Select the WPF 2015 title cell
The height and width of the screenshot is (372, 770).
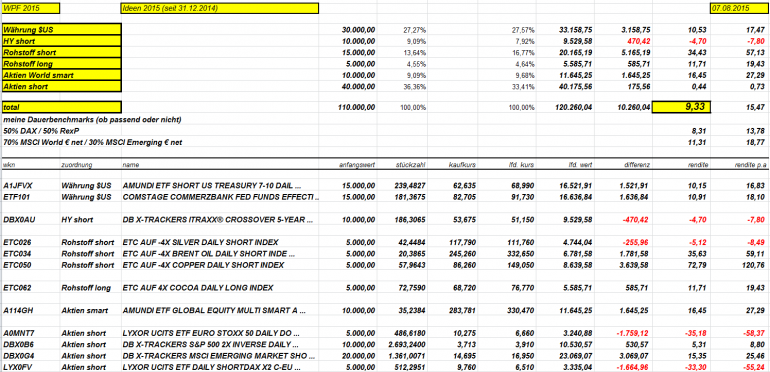[31, 8]
